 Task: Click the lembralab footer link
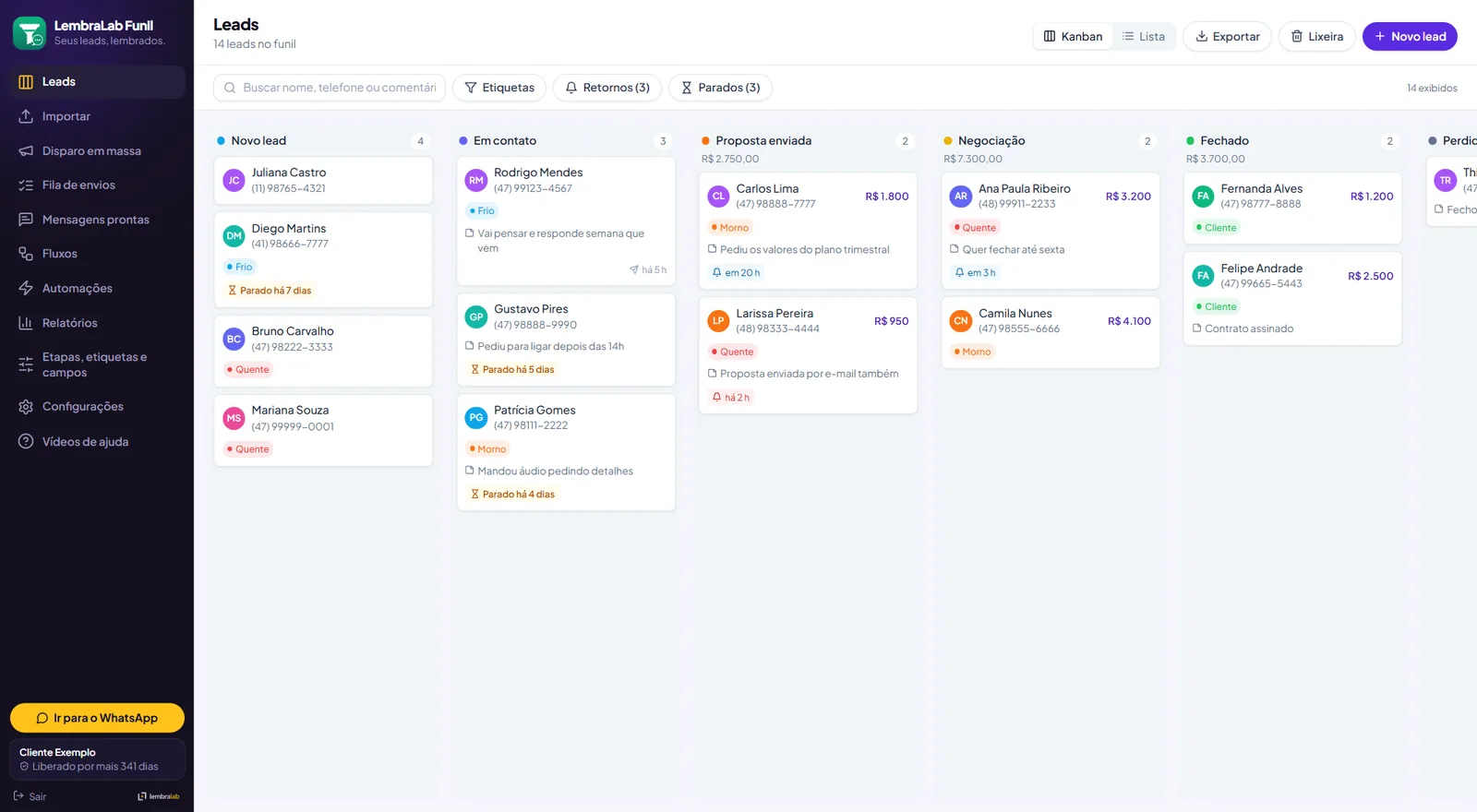pos(159,796)
